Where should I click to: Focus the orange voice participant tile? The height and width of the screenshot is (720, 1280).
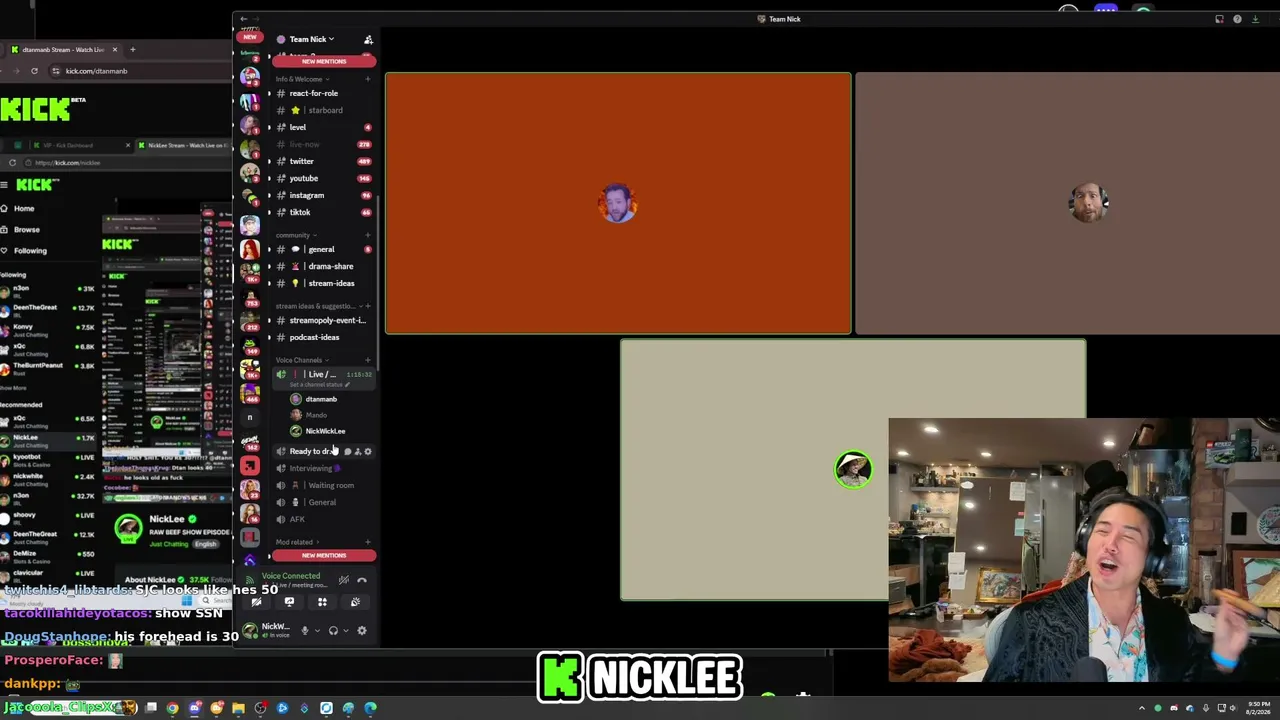pyautogui.click(x=618, y=203)
